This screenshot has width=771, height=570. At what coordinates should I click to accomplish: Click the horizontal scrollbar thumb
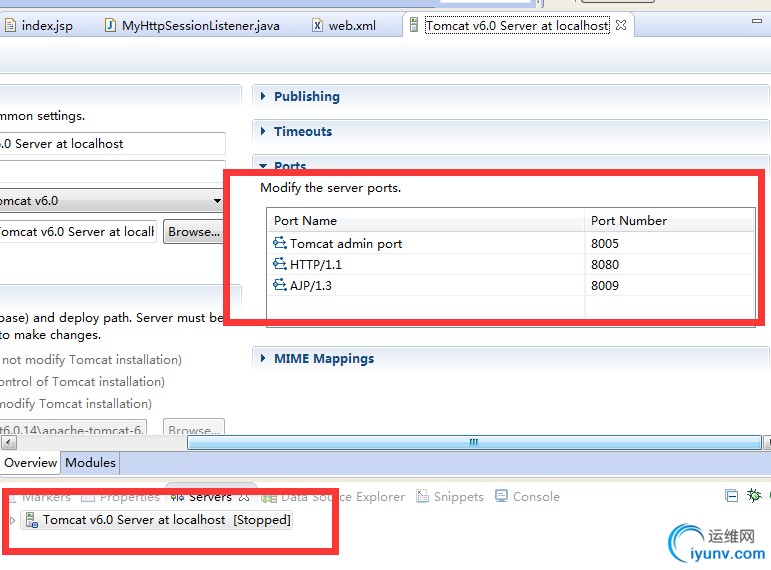pos(474,443)
